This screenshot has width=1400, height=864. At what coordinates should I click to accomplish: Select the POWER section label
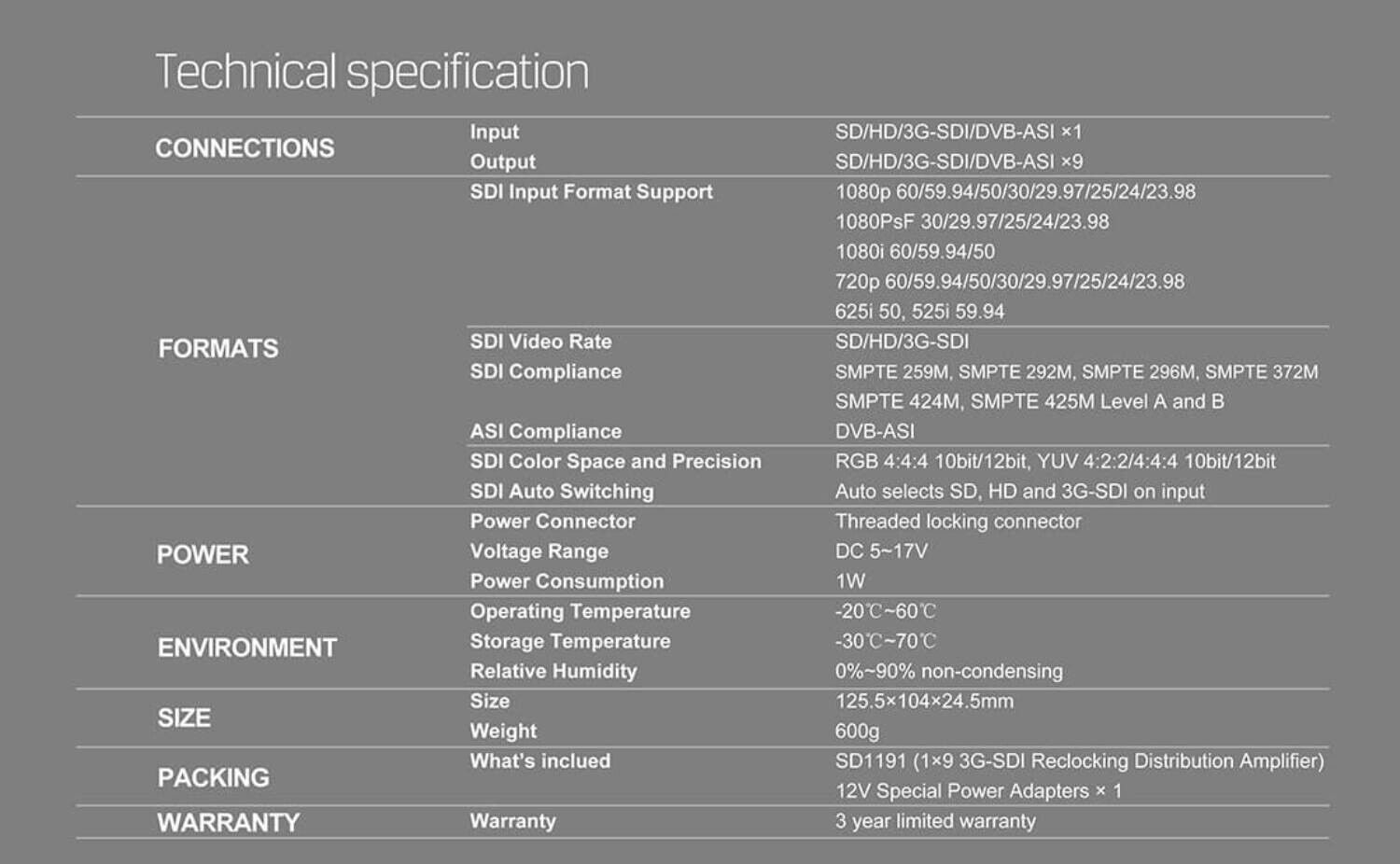coord(203,555)
